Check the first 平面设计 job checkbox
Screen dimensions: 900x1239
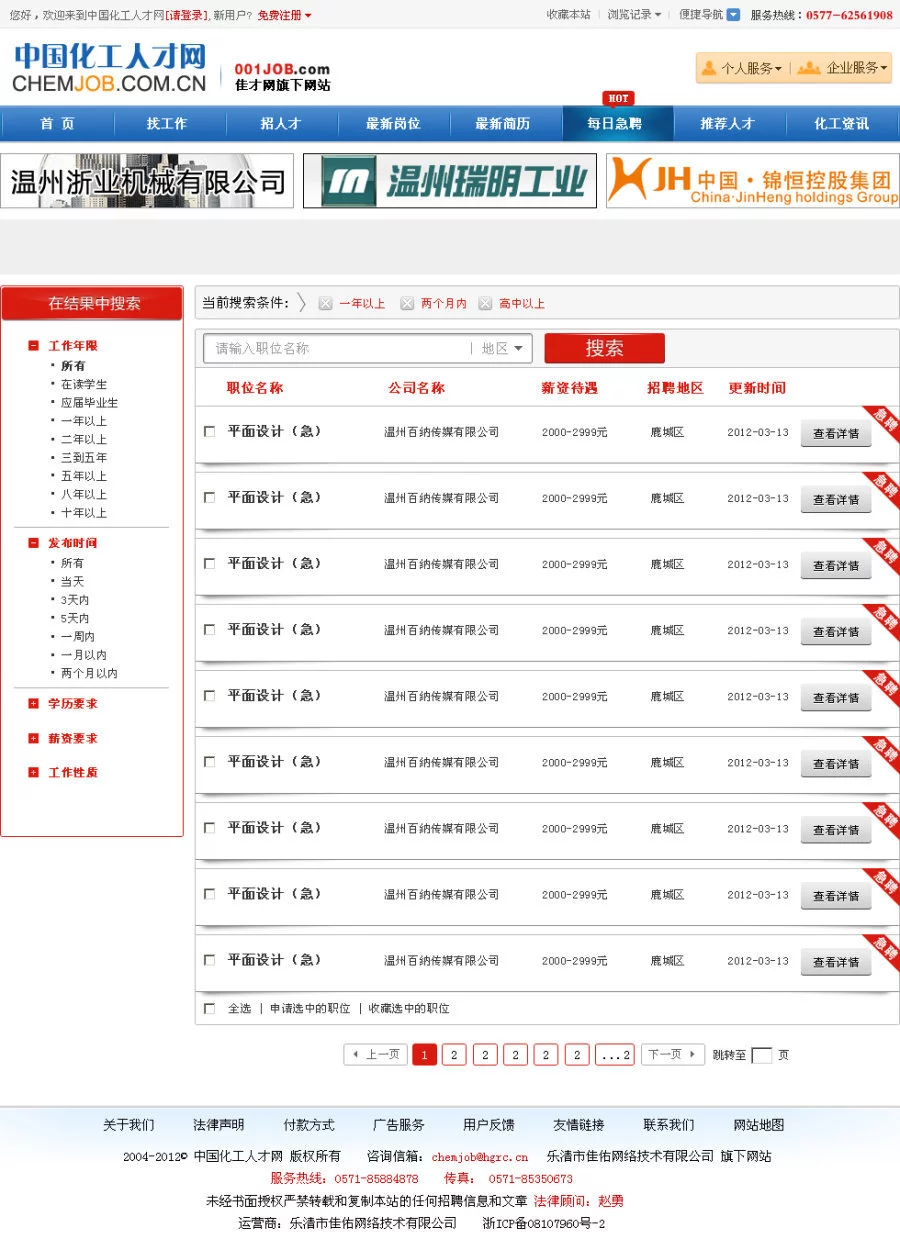pyautogui.click(x=209, y=432)
